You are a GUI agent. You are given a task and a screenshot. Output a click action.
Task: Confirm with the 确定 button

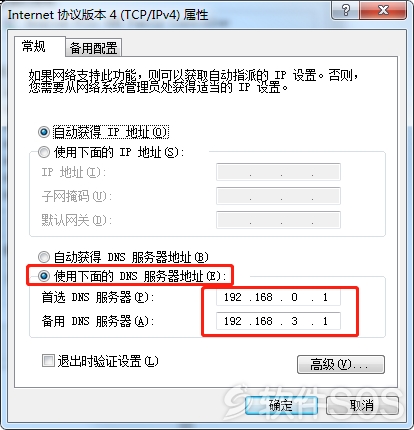pos(281,406)
